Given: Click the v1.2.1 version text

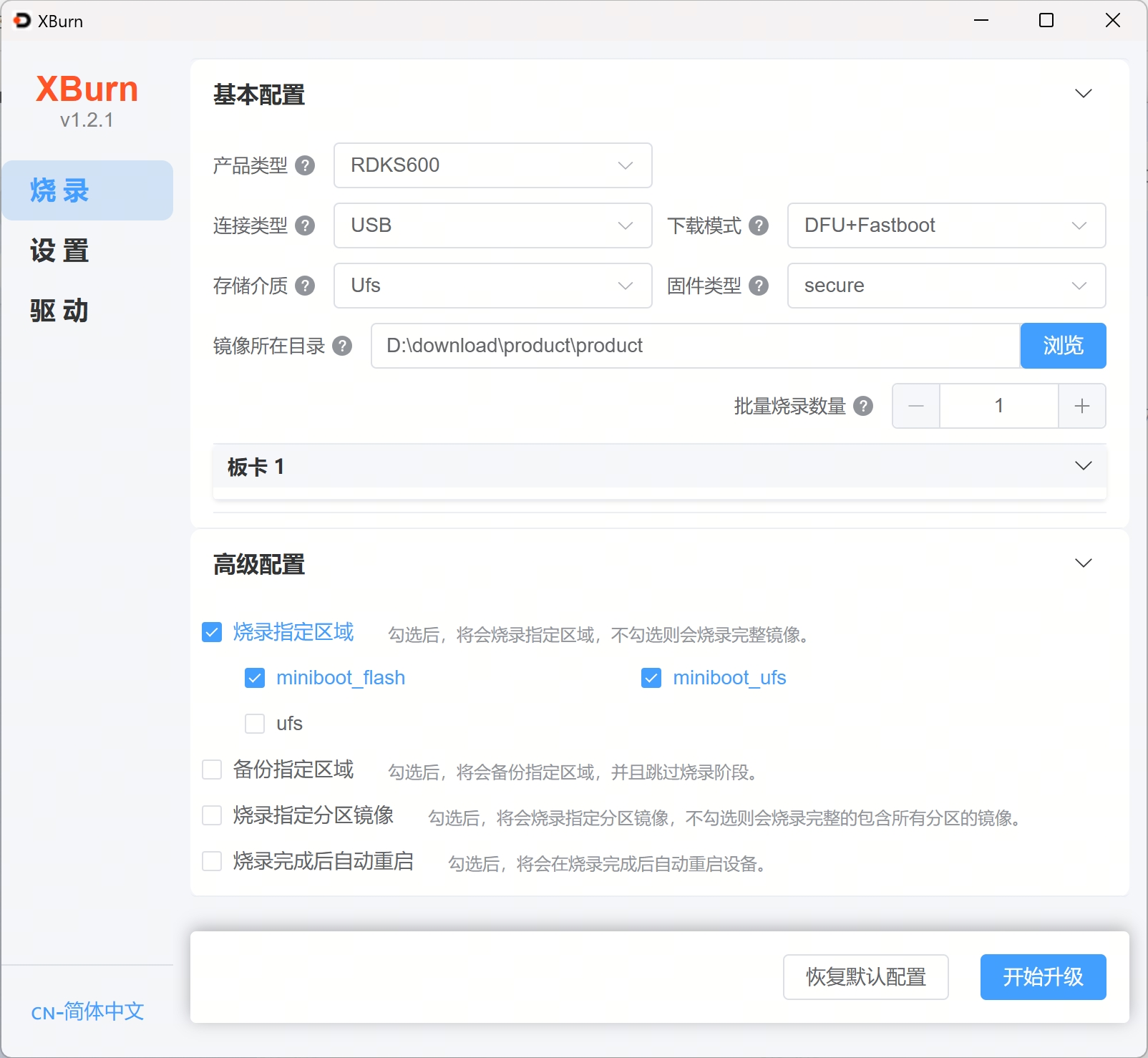Looking at the screenshot, I should pos(87,120).
